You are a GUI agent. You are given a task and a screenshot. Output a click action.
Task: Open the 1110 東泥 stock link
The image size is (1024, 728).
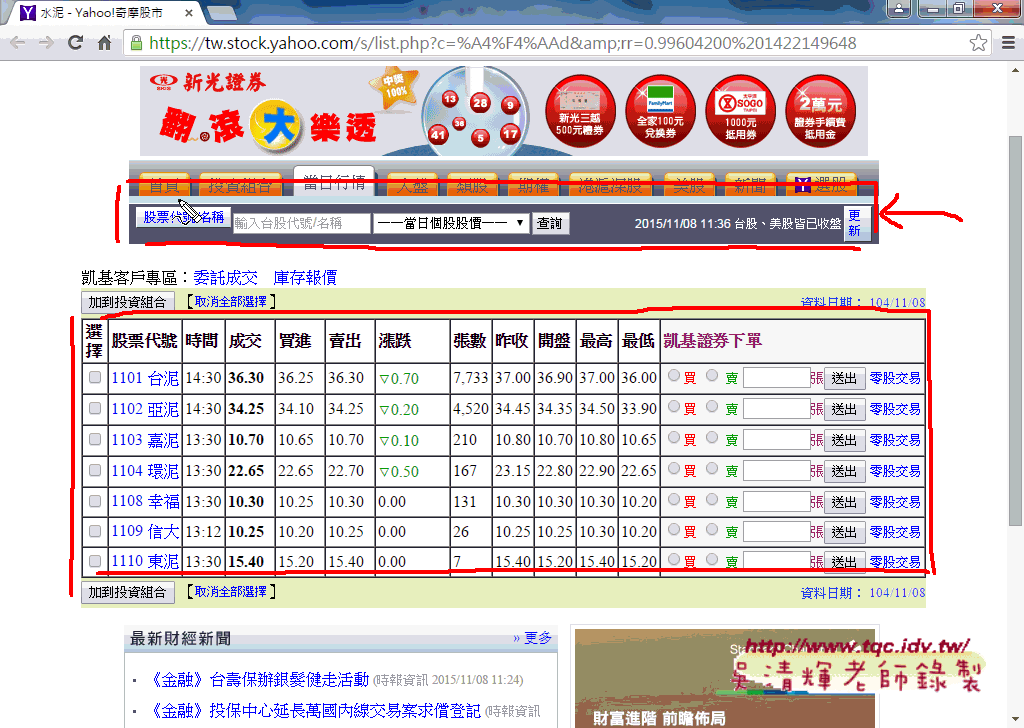point(144,561)
